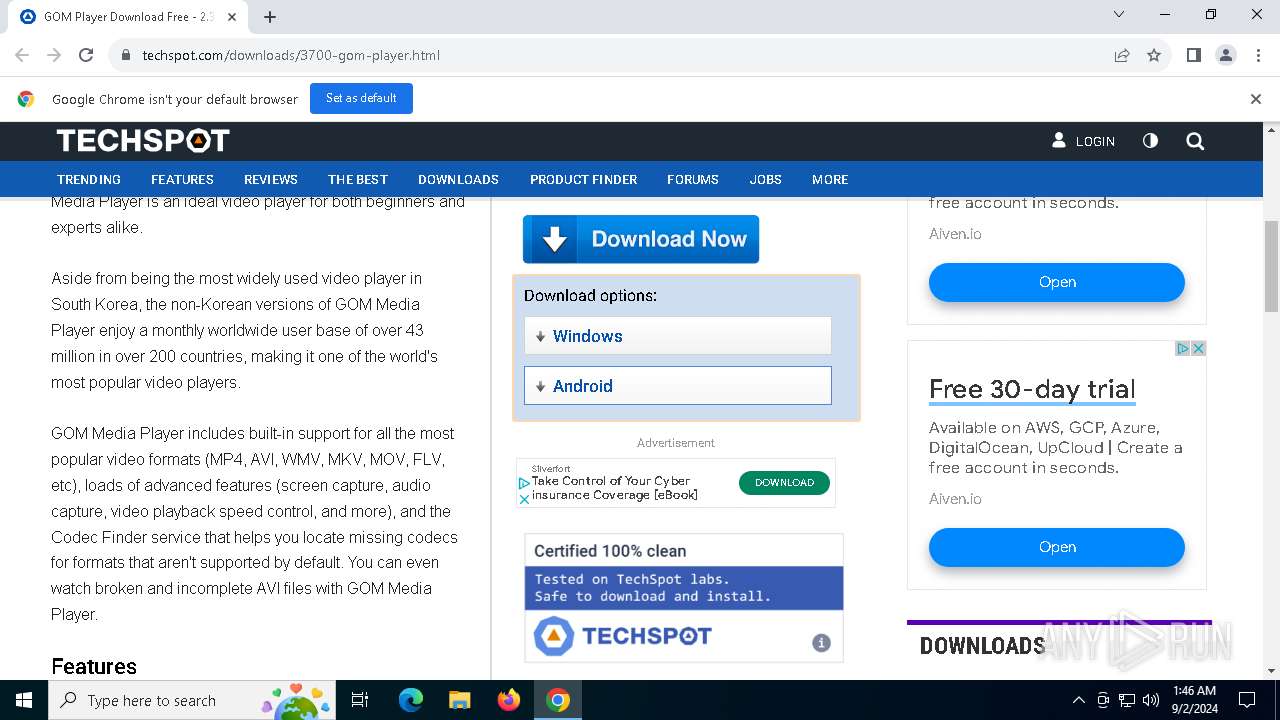Open the FORUMS menu
The height and width of the screenshot is (720, 1280).
point(693,180)
